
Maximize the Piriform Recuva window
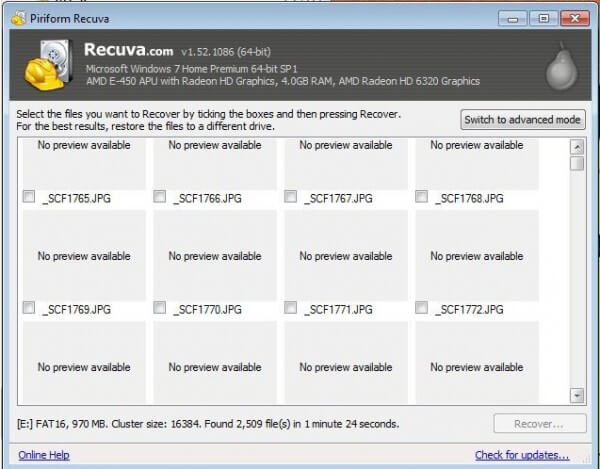point(543,18)
